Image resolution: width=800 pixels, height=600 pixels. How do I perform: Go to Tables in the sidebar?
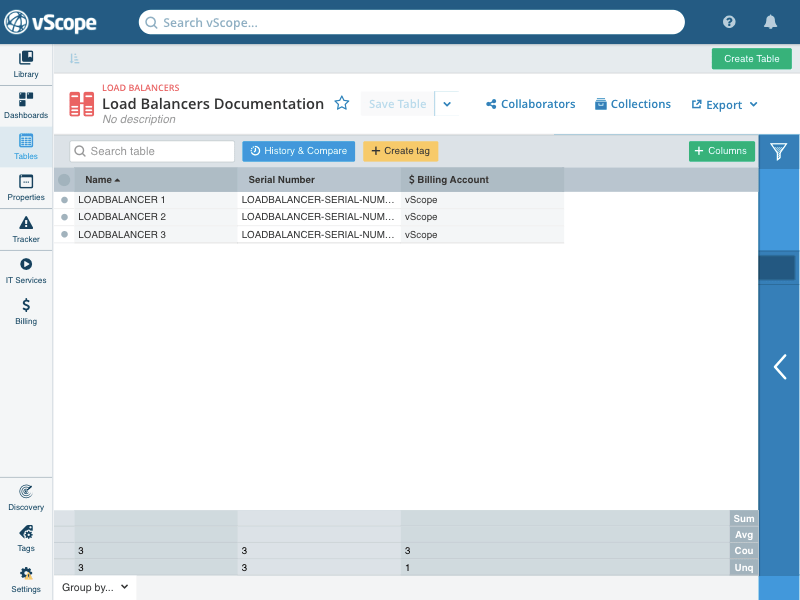click(x=26, y=147)
